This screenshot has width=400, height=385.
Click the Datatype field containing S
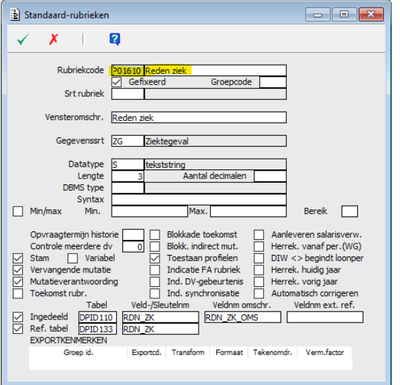tap(128, 164)
